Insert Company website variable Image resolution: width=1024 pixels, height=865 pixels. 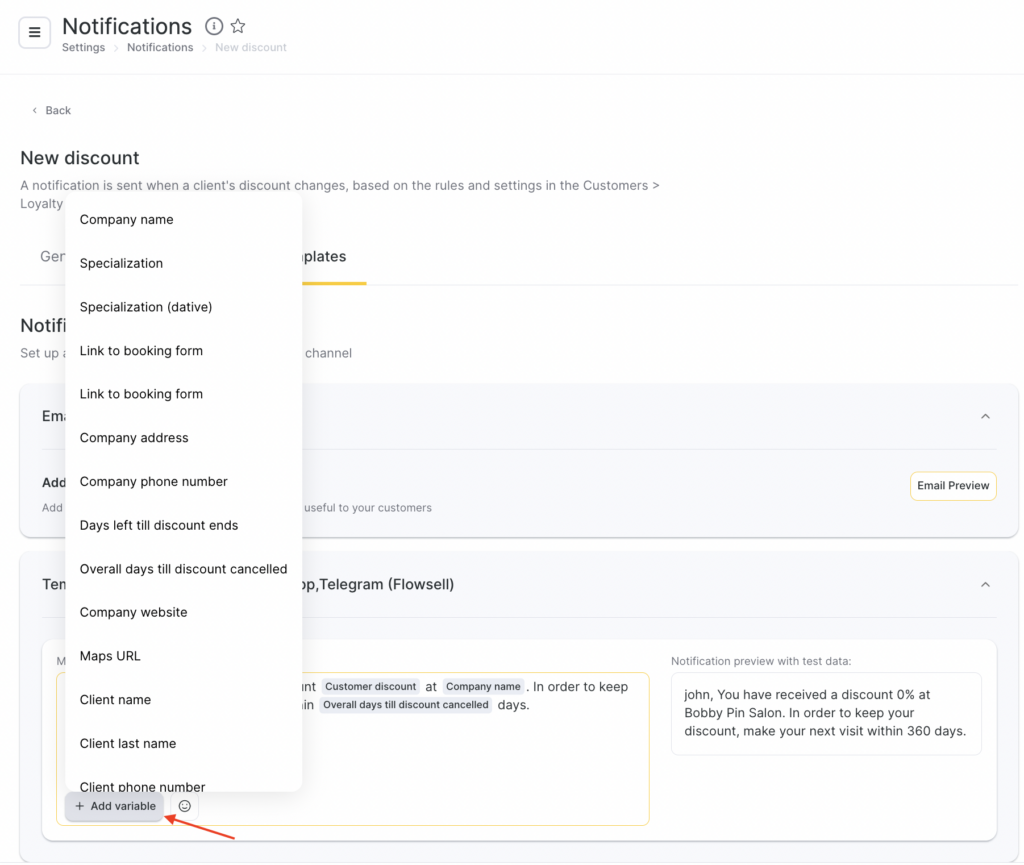[x=133, y=612]
